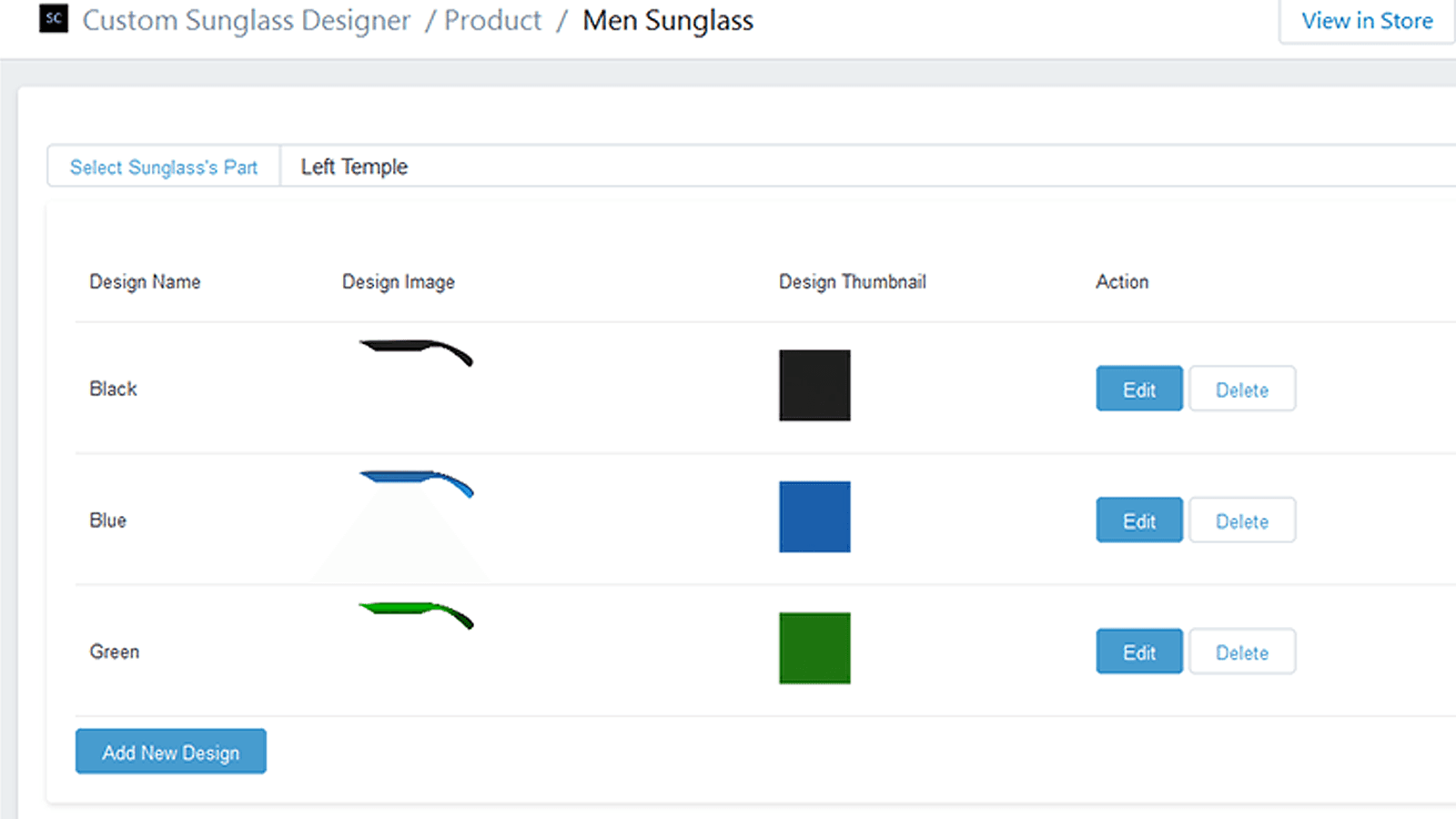Delete the Blue design

point(1241,521)
